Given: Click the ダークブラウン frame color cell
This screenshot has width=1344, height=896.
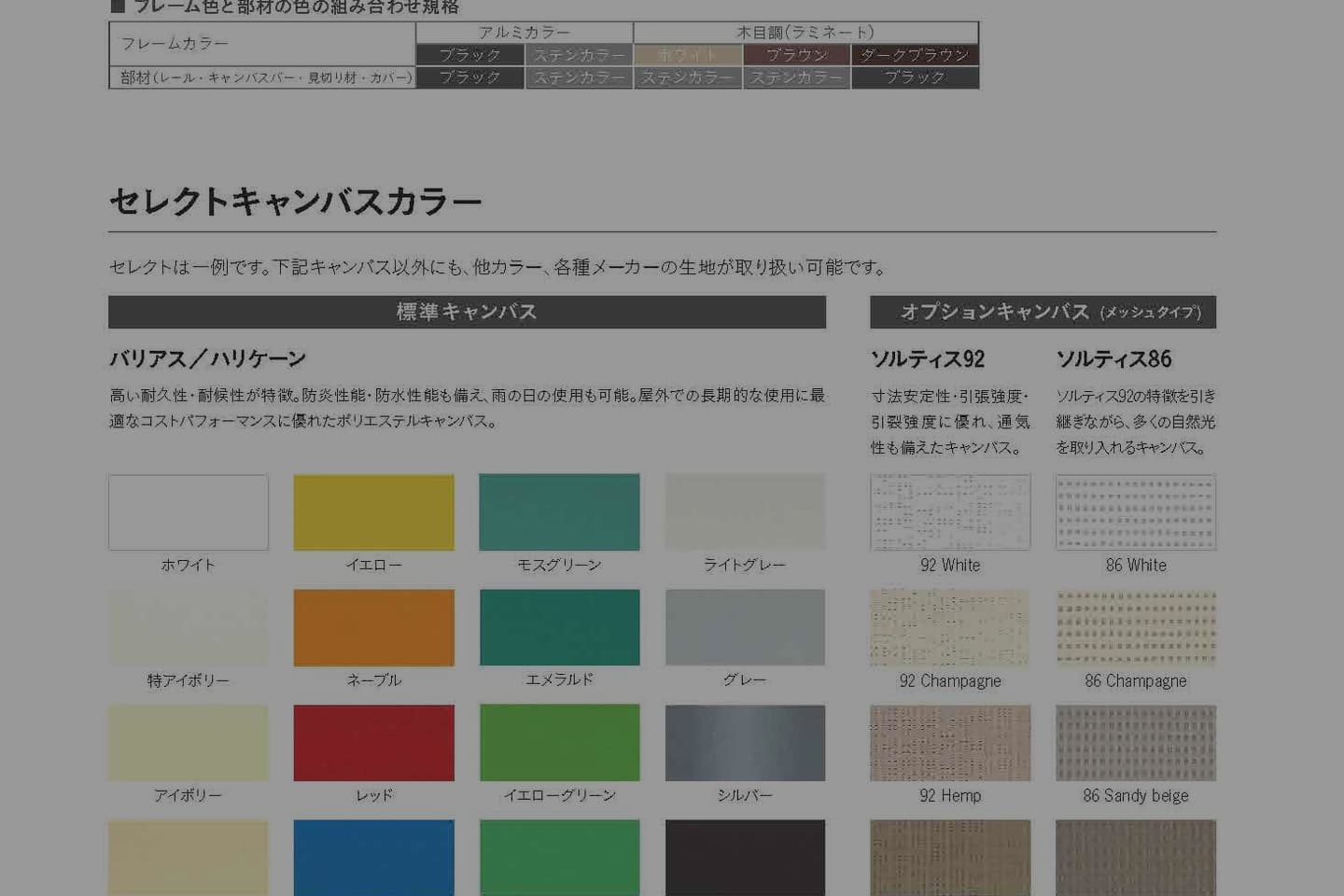Looking at the screenshot, I should [x=915, y=54].
